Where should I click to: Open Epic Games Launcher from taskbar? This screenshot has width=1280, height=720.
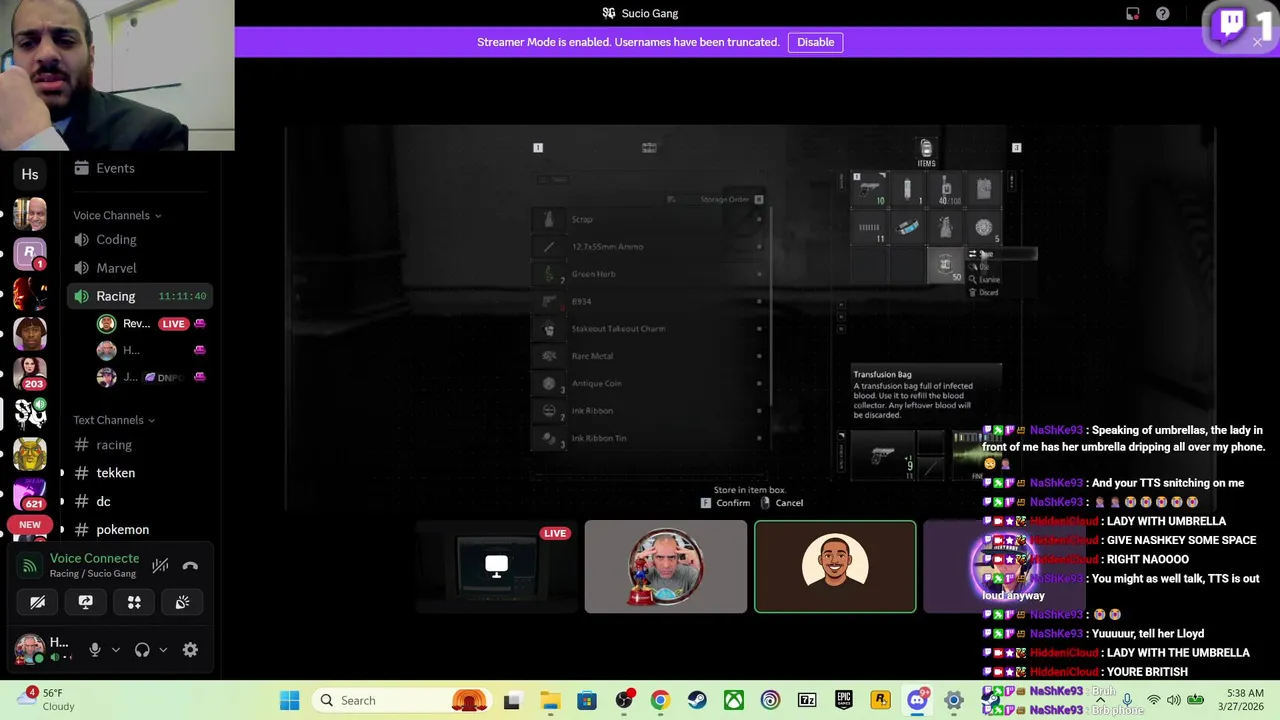[x=844, y=700]
